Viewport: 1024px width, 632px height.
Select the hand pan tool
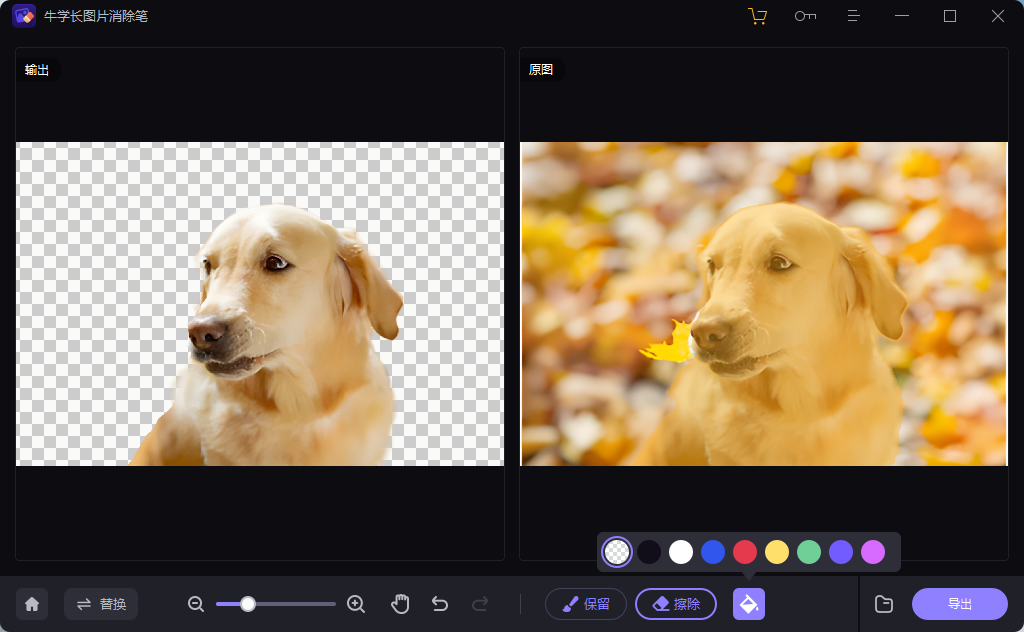pyautogui.click(x=400, y=604)
